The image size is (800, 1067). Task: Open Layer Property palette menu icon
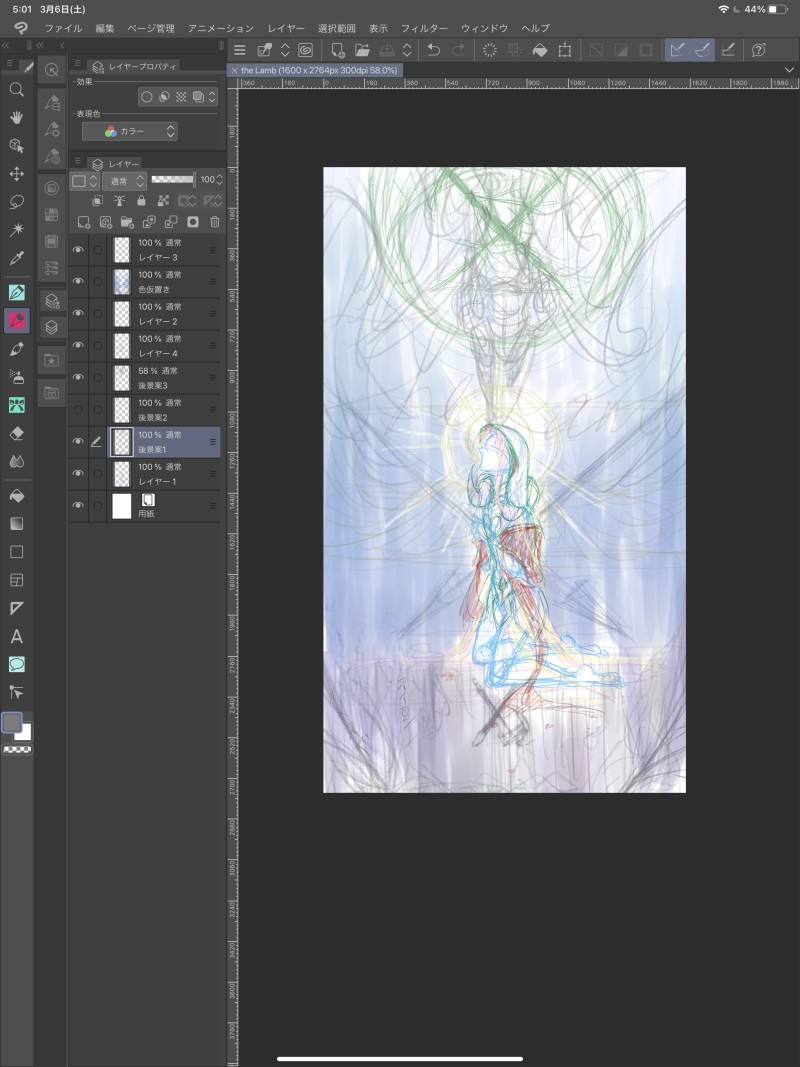78,65
